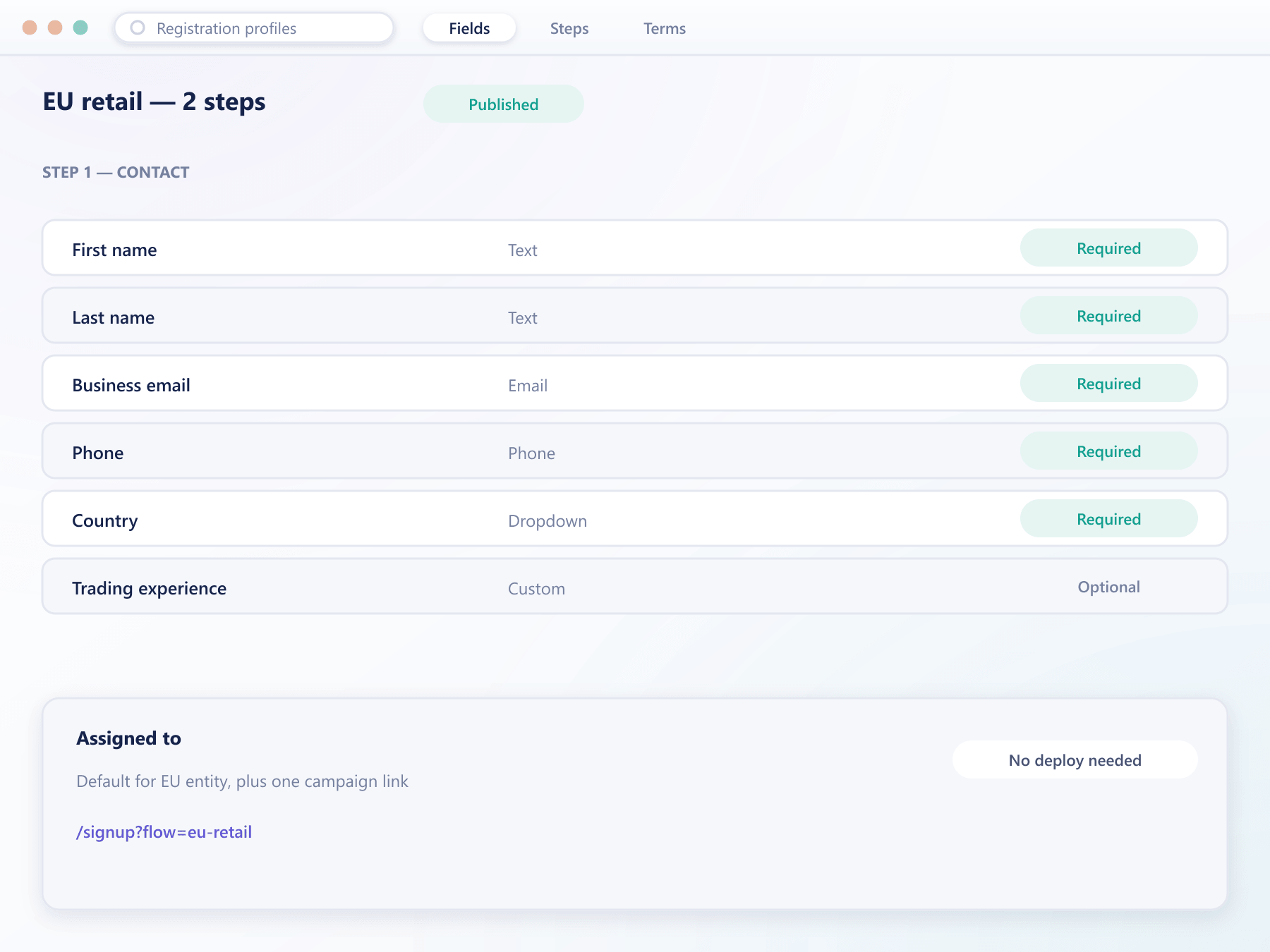Switch to the Fields tab
This screenshot has width=1270, height=952.
click(469, 28)
